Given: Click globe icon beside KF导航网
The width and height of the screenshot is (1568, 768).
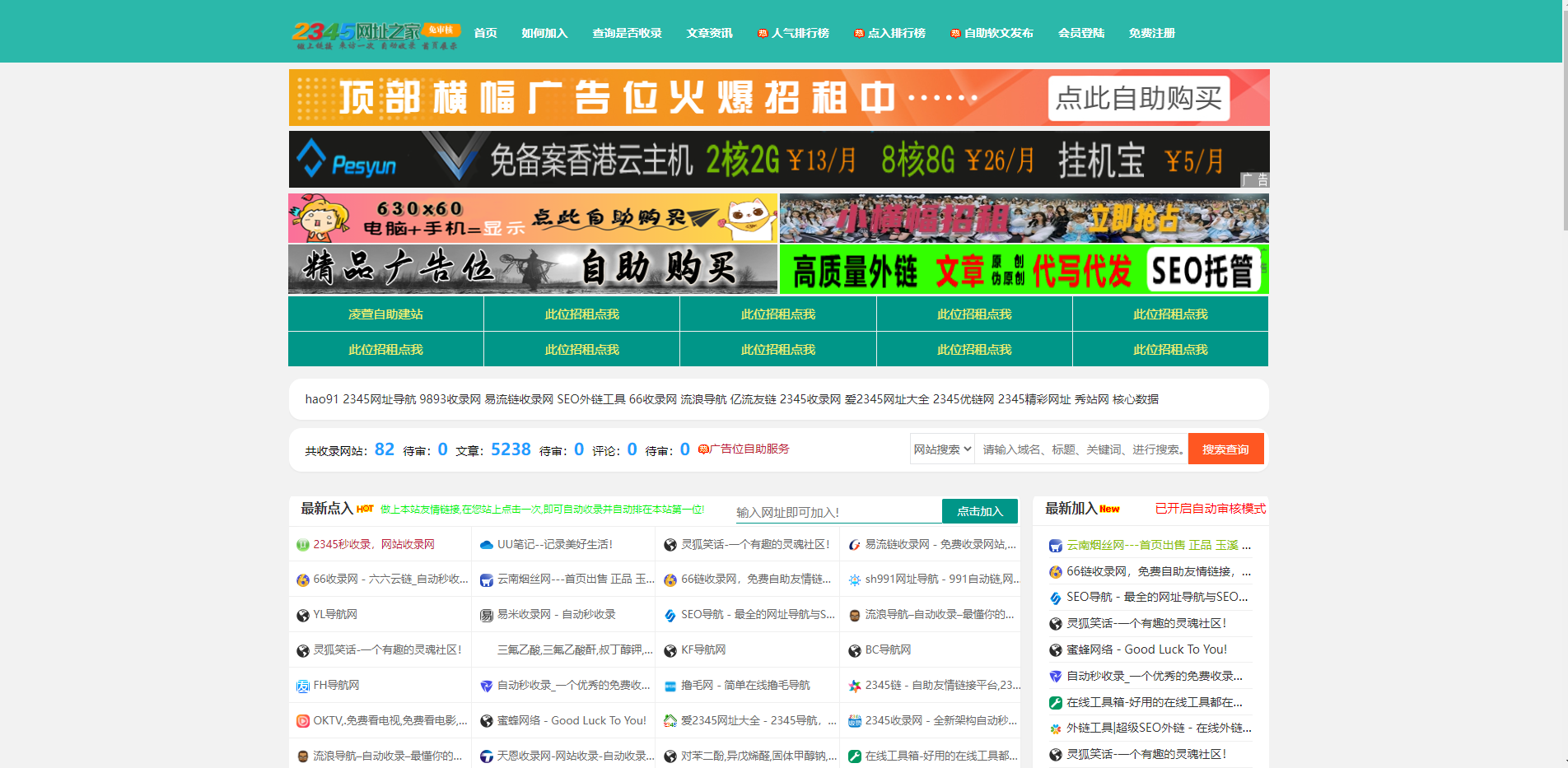Looking at the screenshot, I should pyautogui.click(x=670, y=651).
